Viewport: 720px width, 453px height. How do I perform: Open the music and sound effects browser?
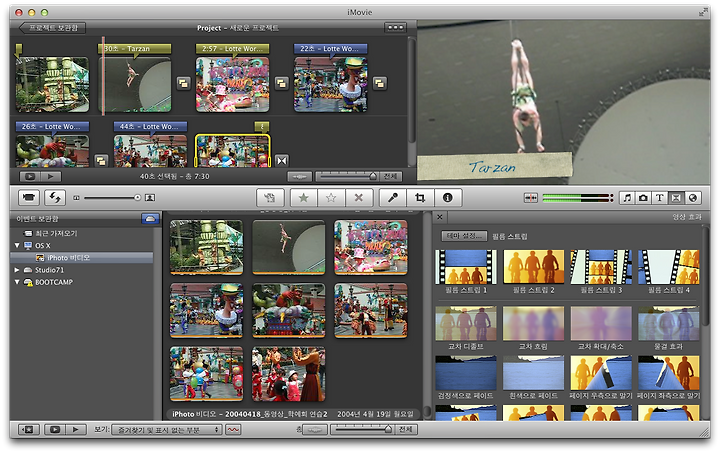click(627, 198)
